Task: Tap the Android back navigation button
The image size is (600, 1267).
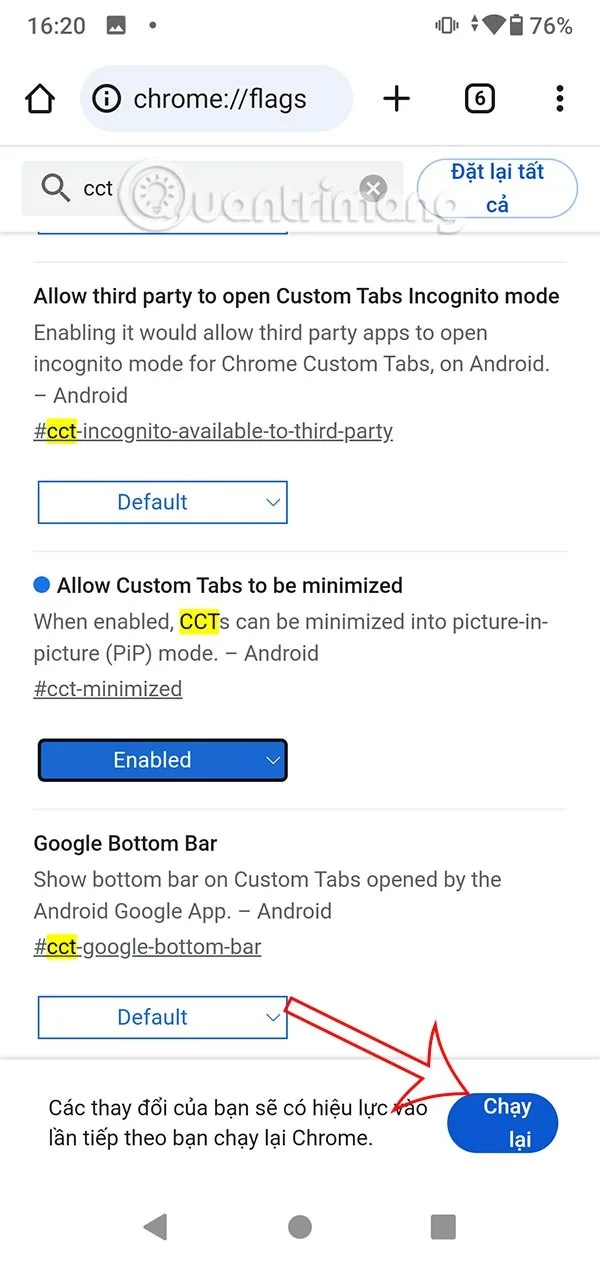Action: [155, 1226]
